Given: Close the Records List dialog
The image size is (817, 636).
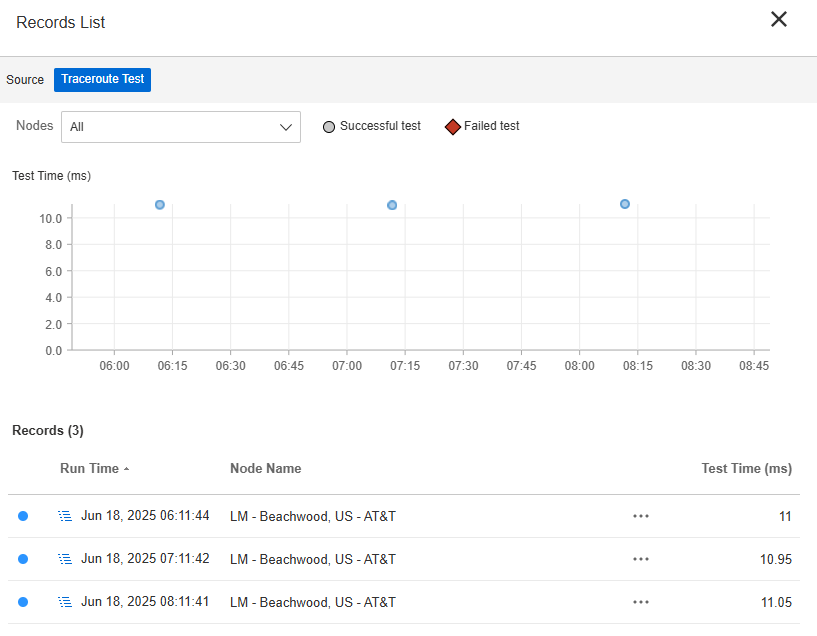Looking at the screenshot, I should [x=779, y=19].
